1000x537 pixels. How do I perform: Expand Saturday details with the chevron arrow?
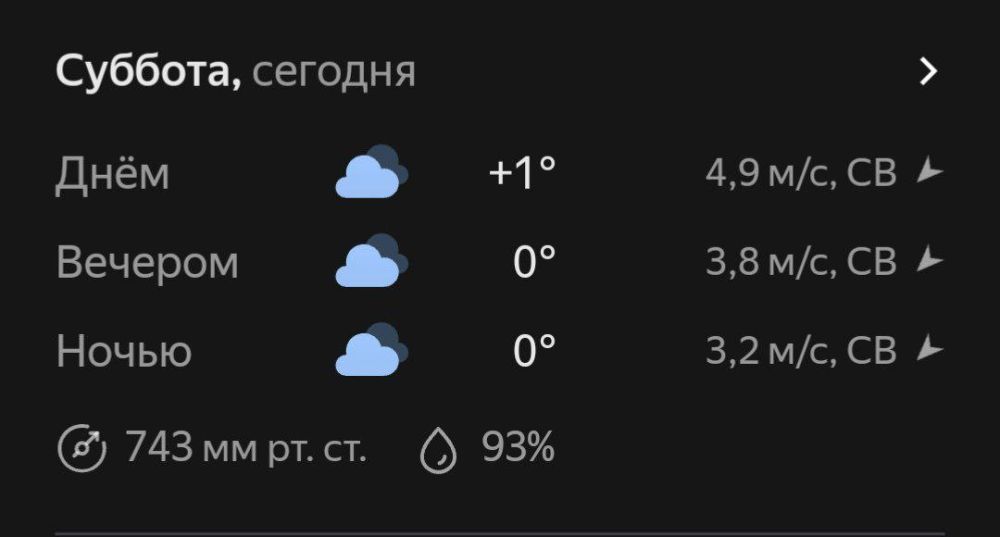tap(929, 72)
